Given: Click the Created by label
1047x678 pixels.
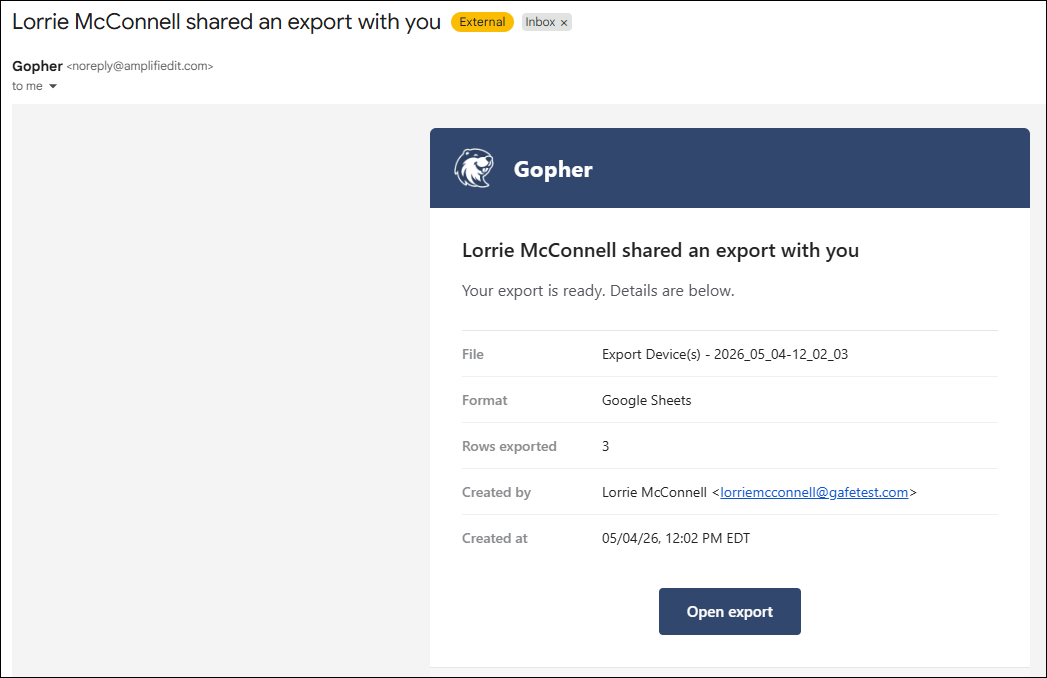Looking at the screenshot, I should tap(496, 492).
